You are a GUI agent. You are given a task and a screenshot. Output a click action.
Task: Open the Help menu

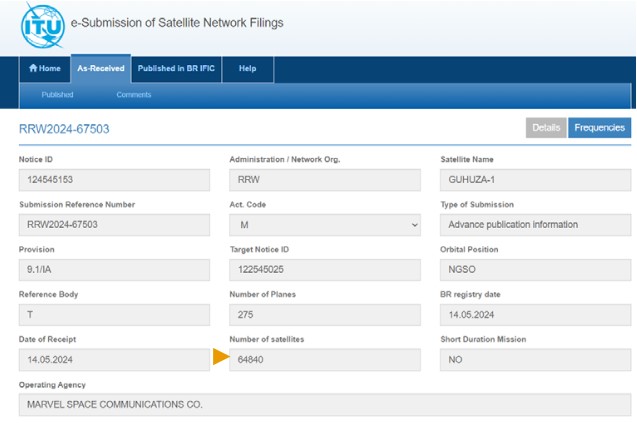click(x=247, y=69)
